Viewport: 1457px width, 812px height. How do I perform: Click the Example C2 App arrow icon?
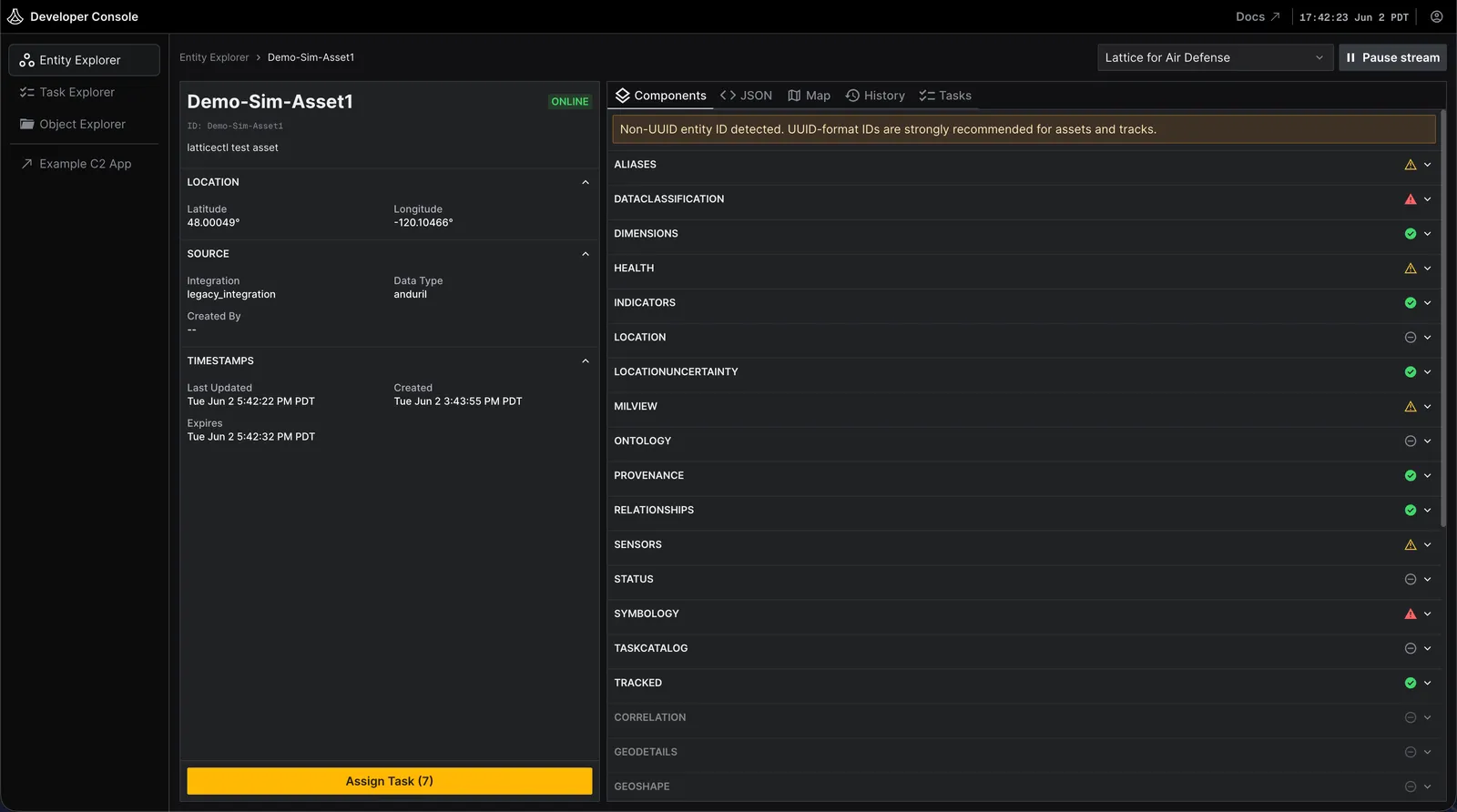tap(27, 164)
